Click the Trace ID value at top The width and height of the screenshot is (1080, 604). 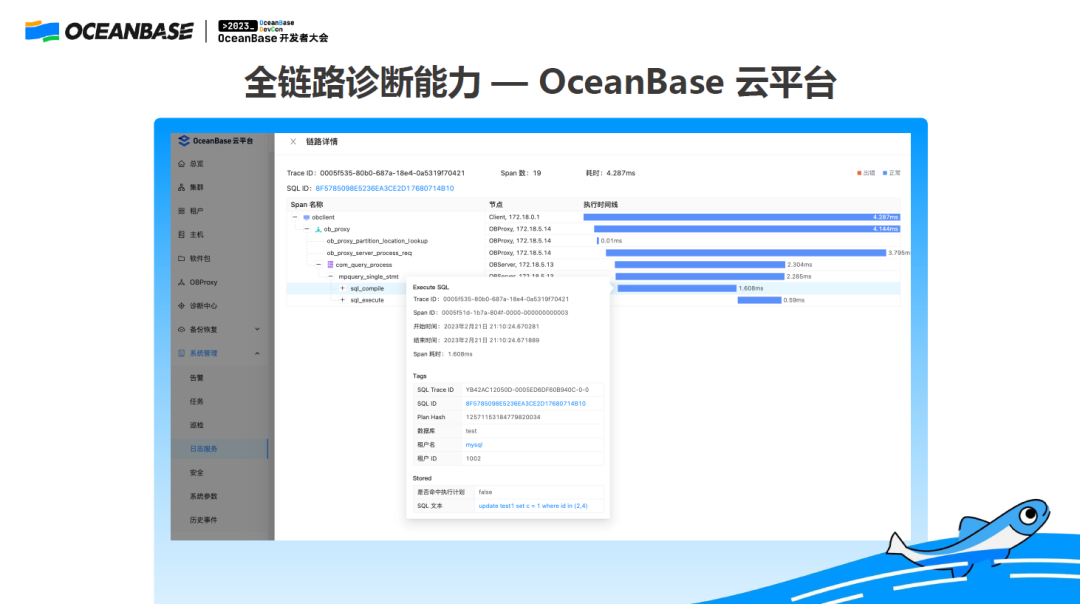pos(392,173)
